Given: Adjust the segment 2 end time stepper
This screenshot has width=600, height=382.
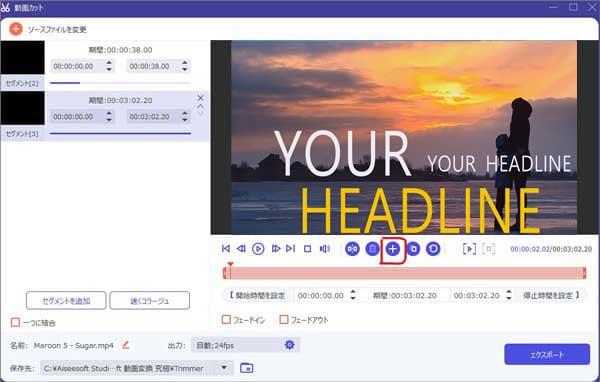Looking at the screenshot, I should [x=185, y=66].
